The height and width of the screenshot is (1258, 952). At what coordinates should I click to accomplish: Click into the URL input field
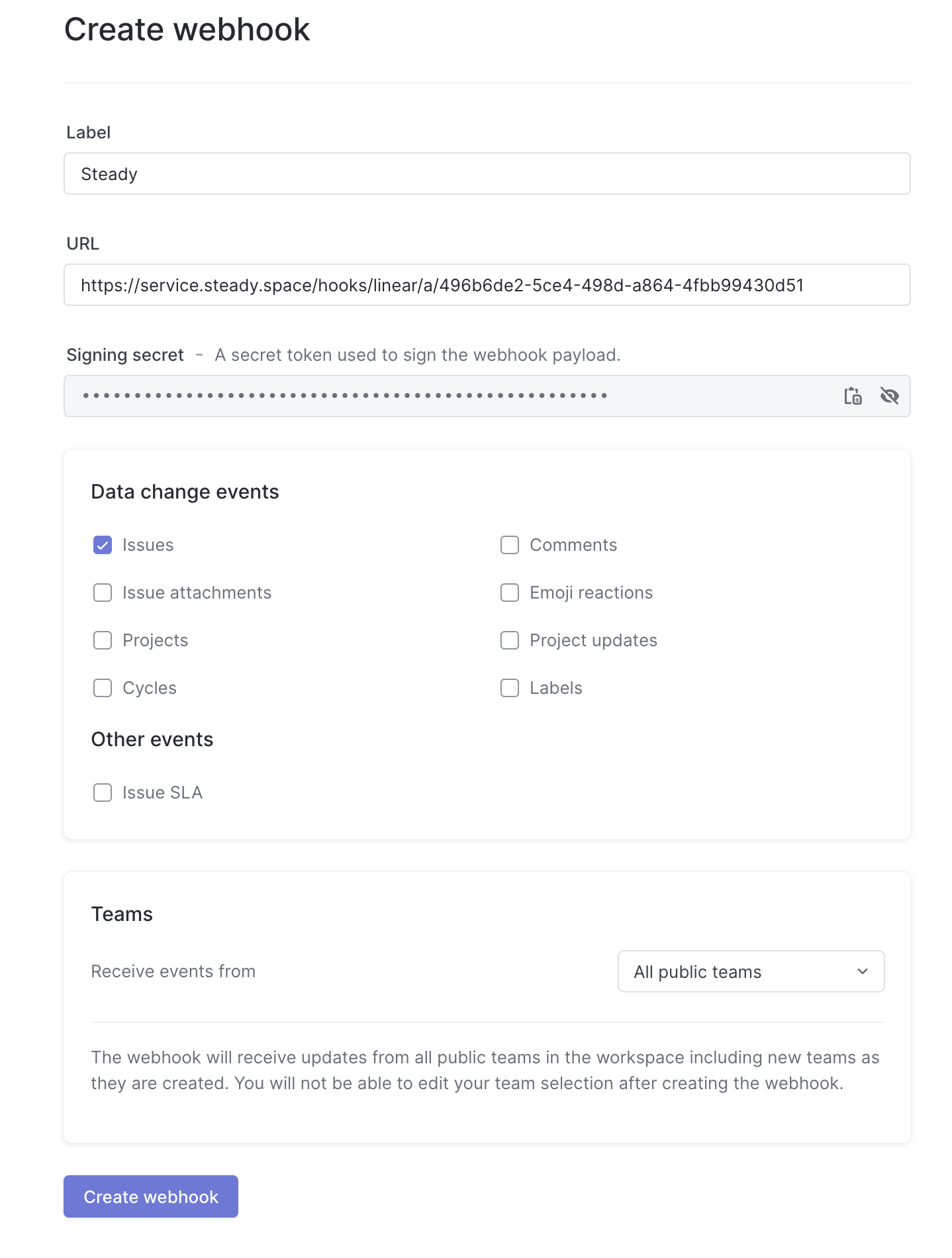tap(487, 285)
